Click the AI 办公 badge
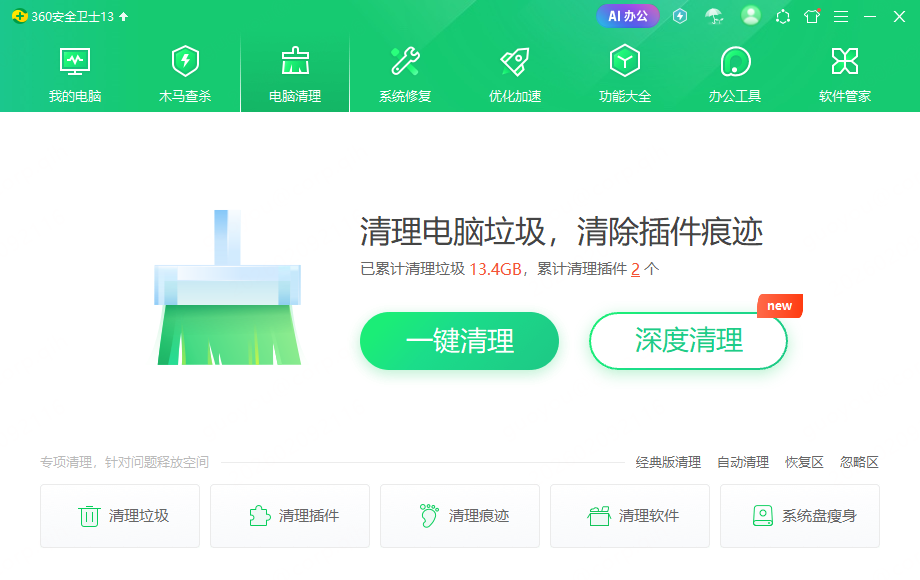Image resolution: width=920 pixels, height=580 pixels. [x=628, y=16]
